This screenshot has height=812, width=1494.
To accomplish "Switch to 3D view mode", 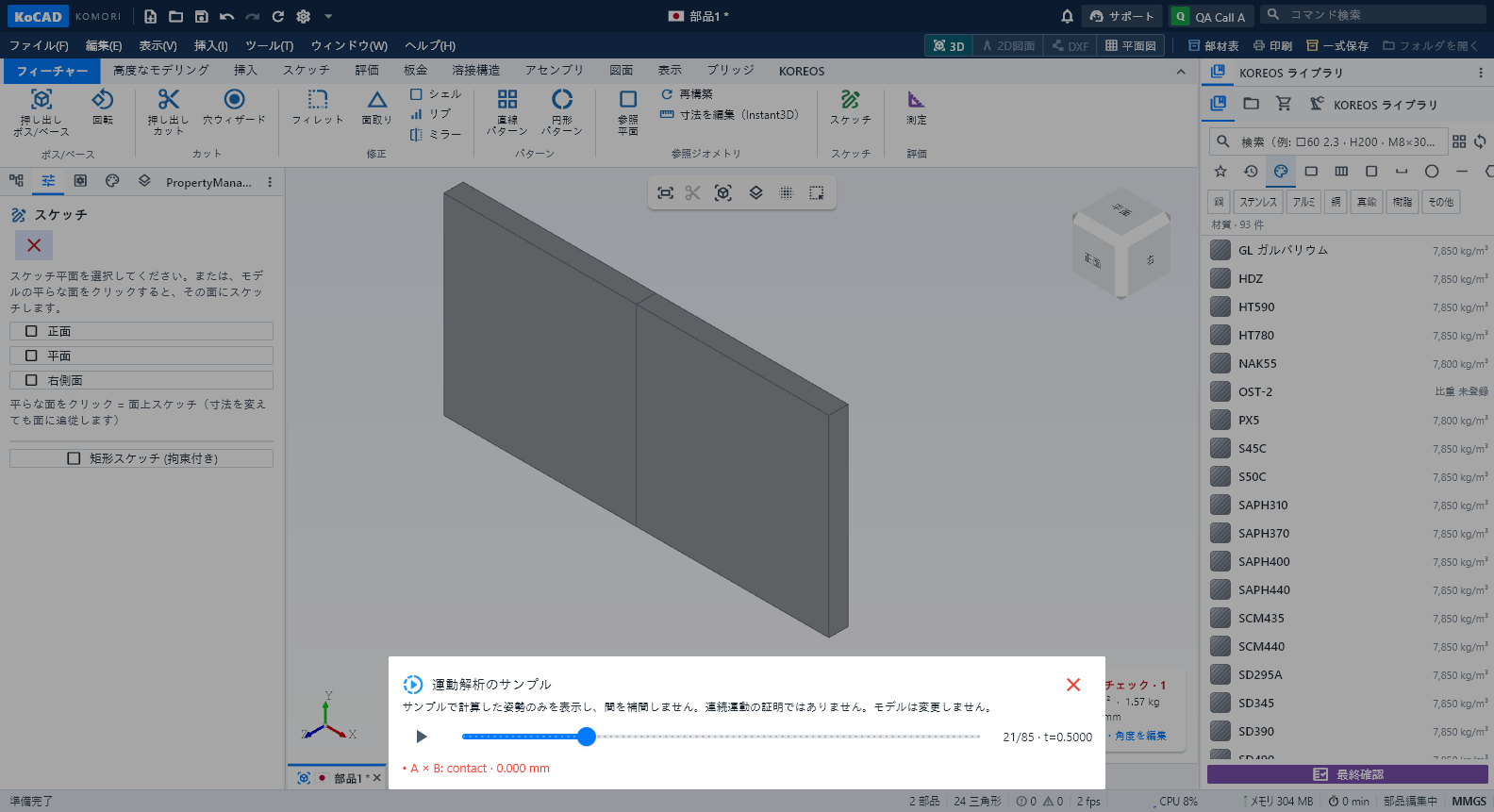I will tap(949, 45).
